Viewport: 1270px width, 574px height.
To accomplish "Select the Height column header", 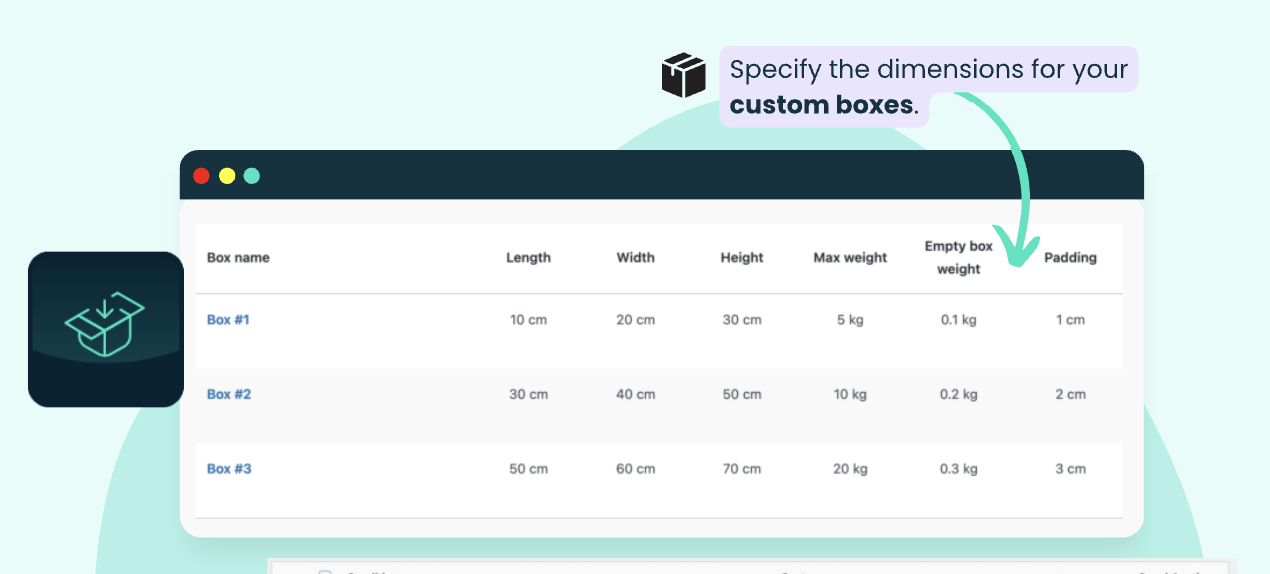I will point(742,257).
